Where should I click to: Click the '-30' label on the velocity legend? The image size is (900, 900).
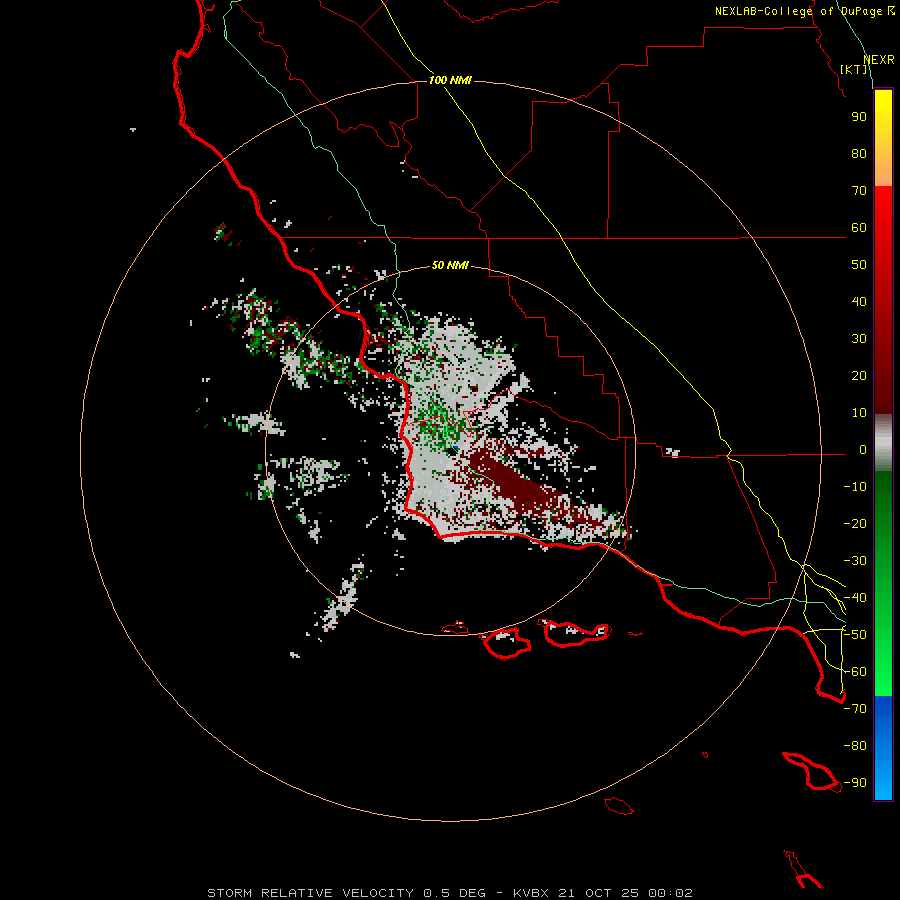pyautogui.click(x=855, y=561)
